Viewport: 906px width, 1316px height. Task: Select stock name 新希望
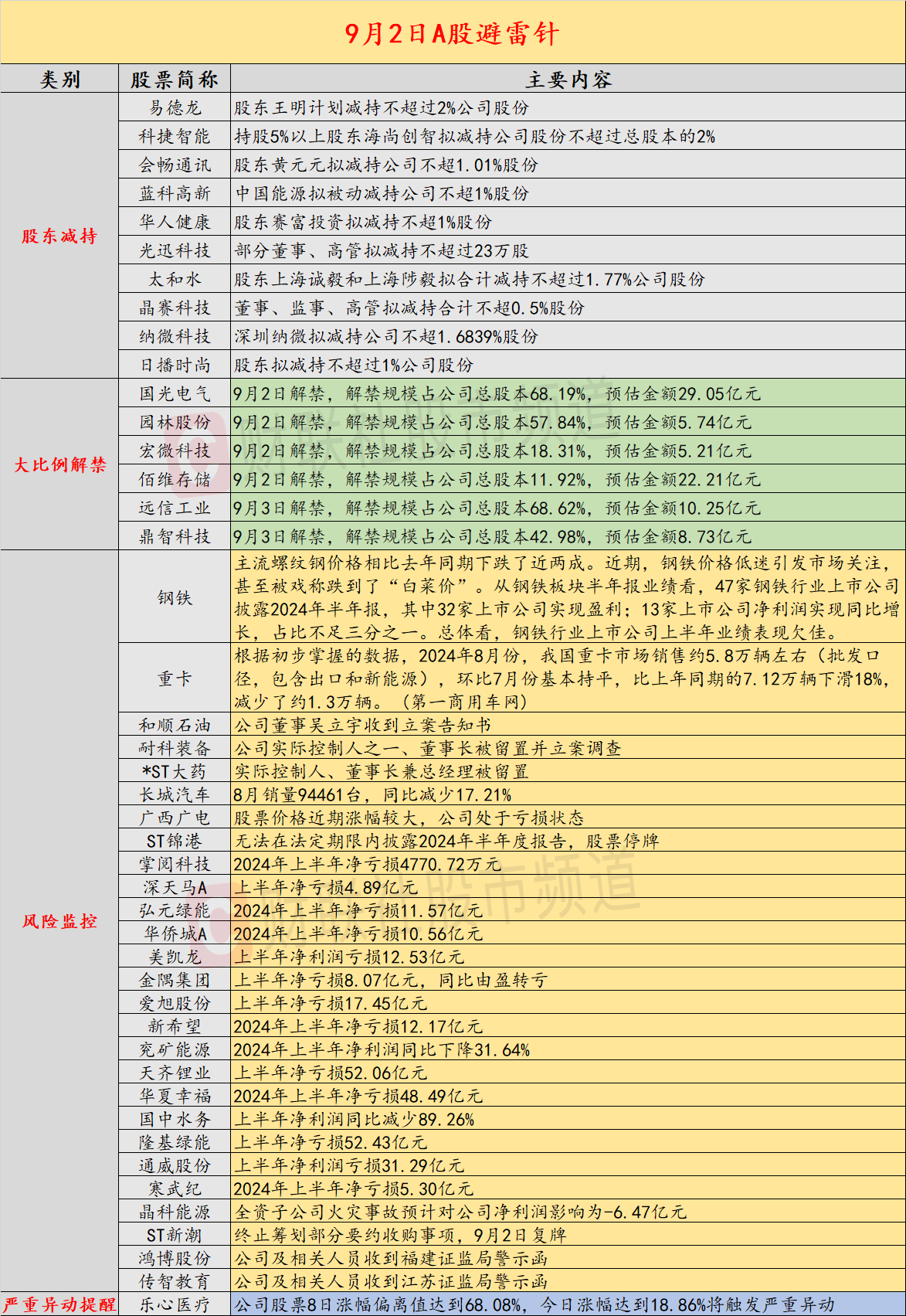pyautogui.click(x=175, y=1027)
